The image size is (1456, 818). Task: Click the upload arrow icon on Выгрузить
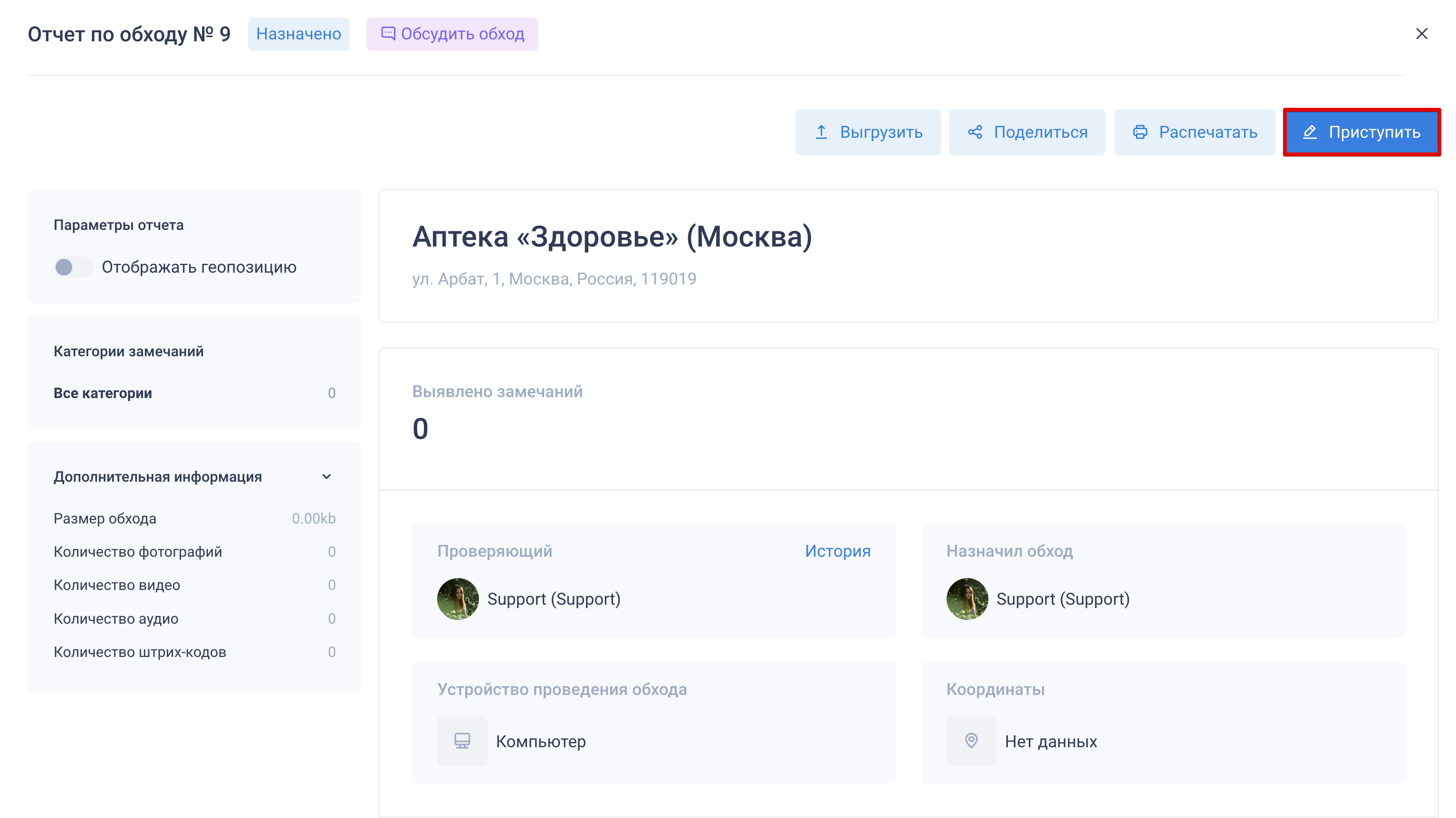click(x=821, y=132)
